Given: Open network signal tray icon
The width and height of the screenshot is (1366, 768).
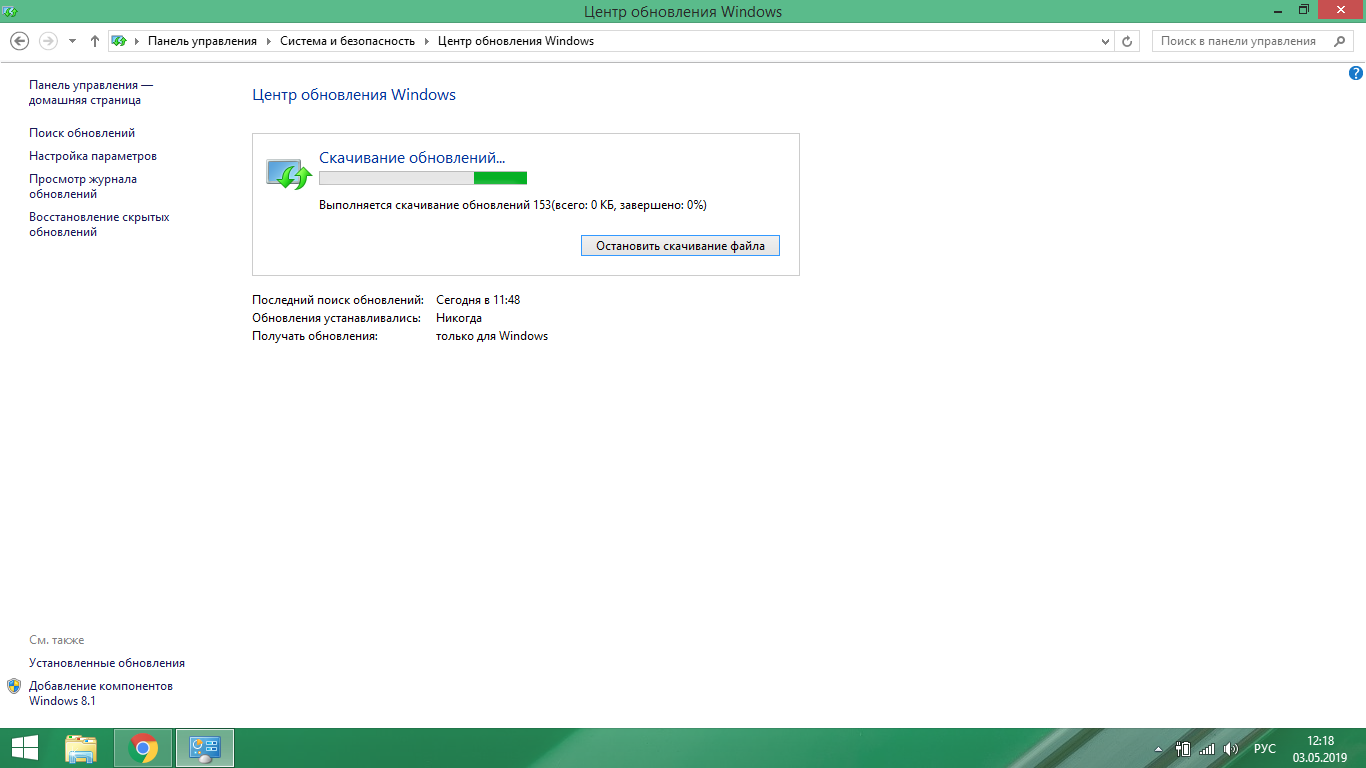Looking at the screenshot, I should (1207, 748).
